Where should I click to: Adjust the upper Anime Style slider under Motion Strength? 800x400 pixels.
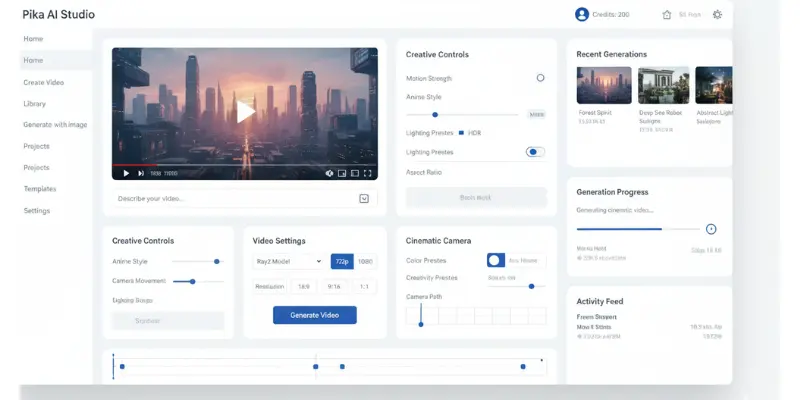[x=462, y=115]
